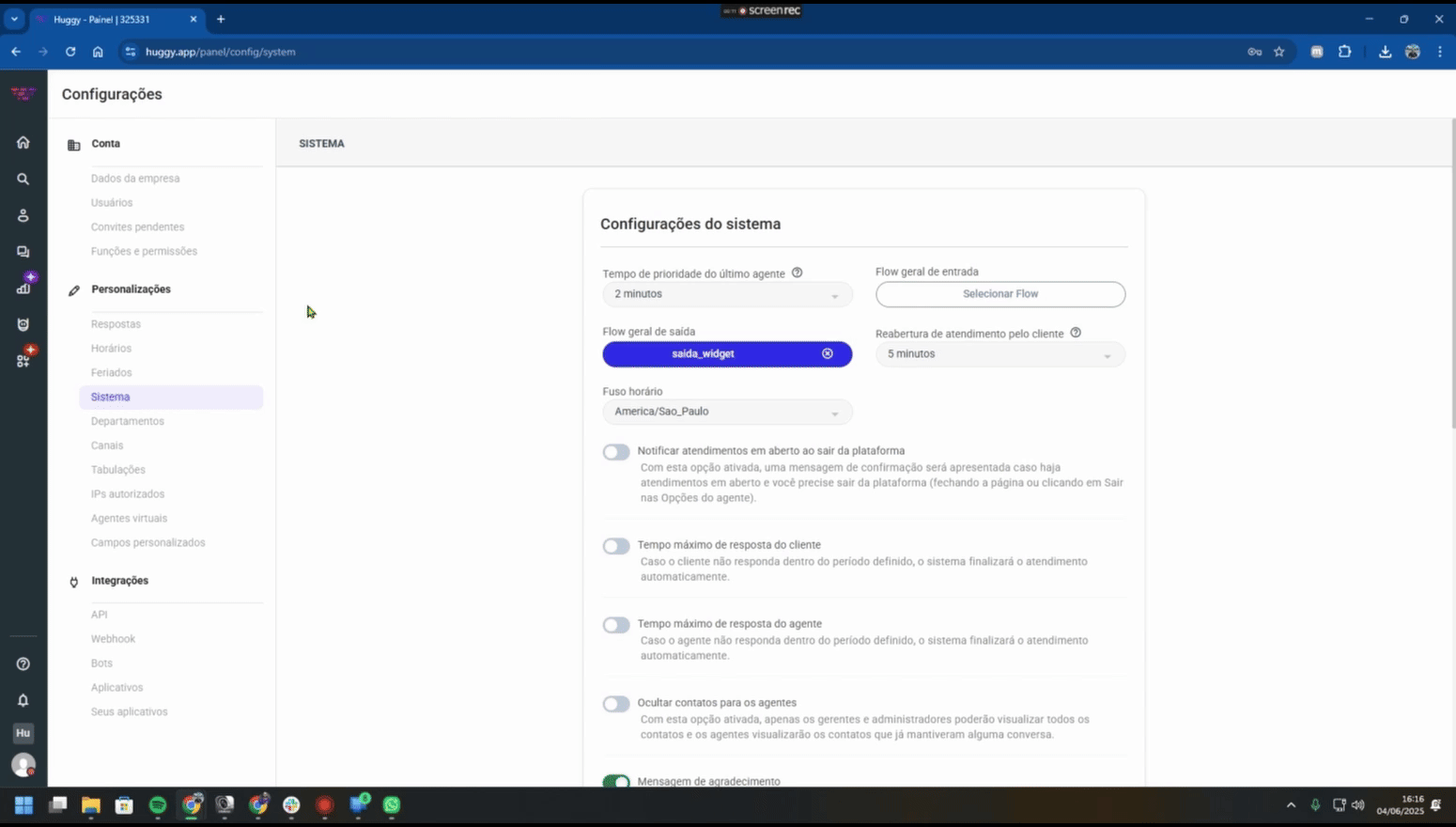
Task: Select the Sistema menu item
Action: tap(171, 398)
